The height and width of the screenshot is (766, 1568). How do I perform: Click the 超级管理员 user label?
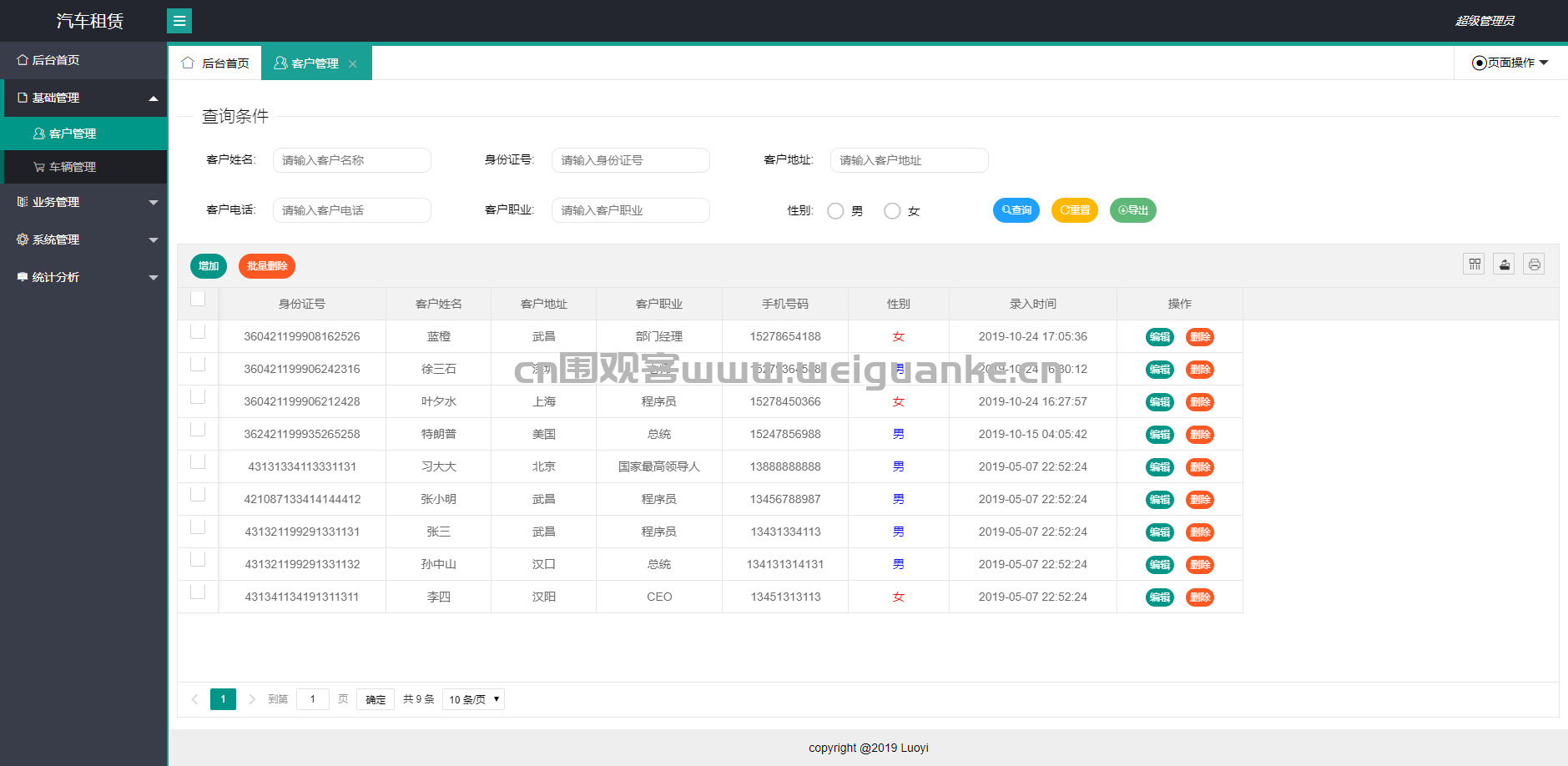1485,21
